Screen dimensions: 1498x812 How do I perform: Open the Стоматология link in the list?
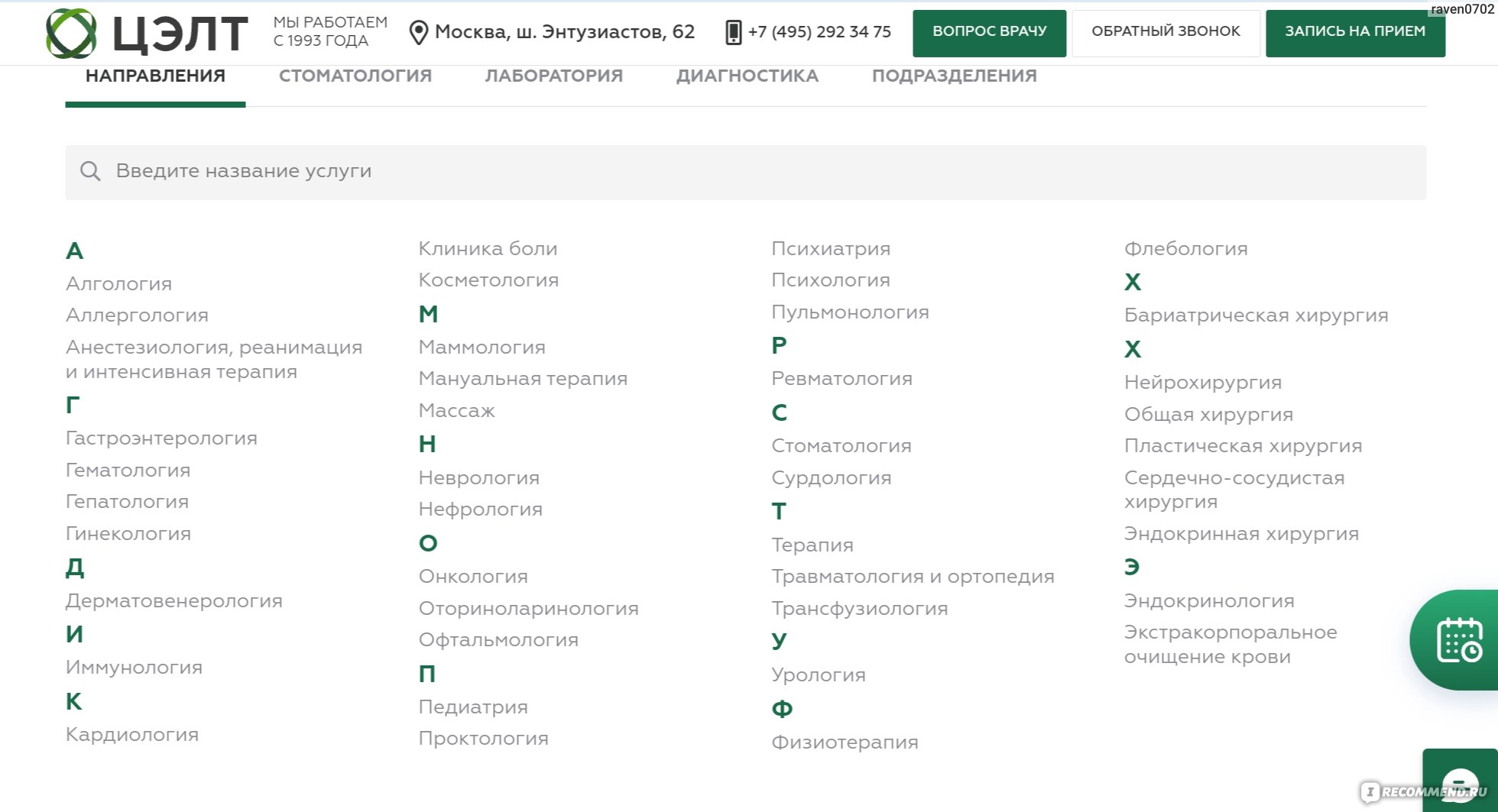pyautogui.click(x=841, y=446)
